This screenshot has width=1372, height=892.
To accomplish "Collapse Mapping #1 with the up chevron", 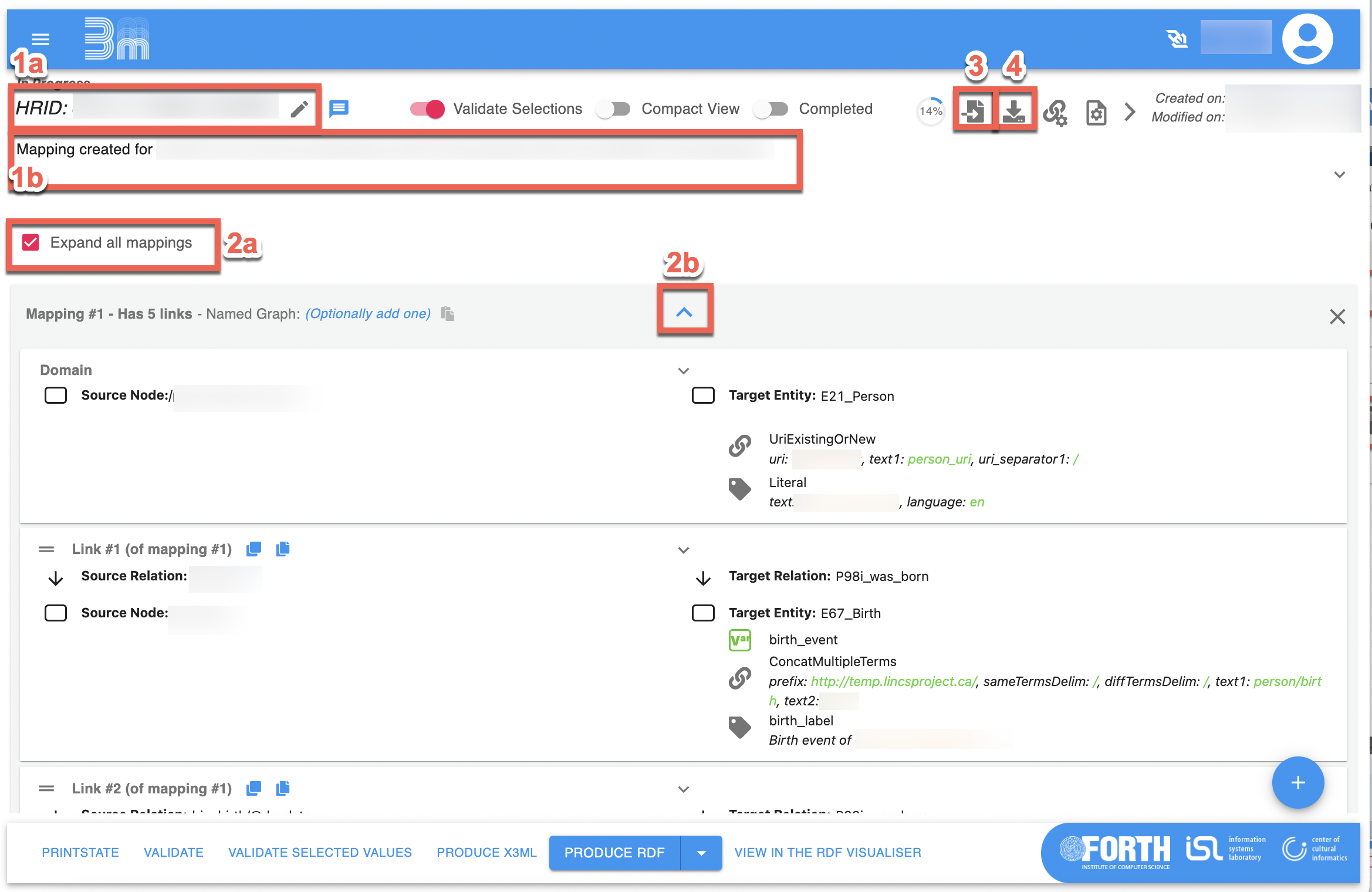I will click(x=684, y=312).
